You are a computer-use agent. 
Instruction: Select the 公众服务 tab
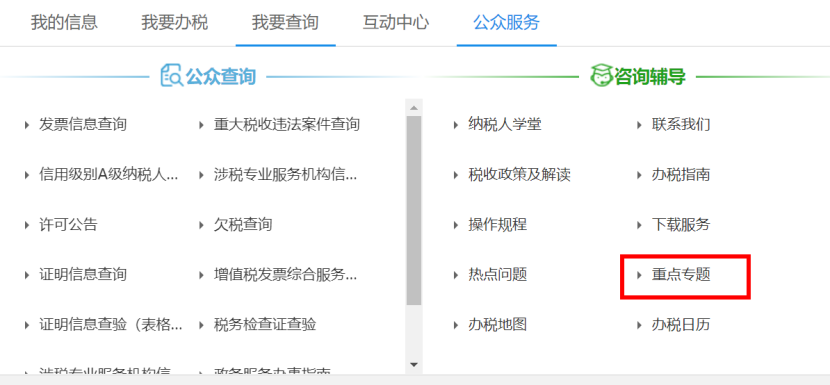tap(507, 23)
